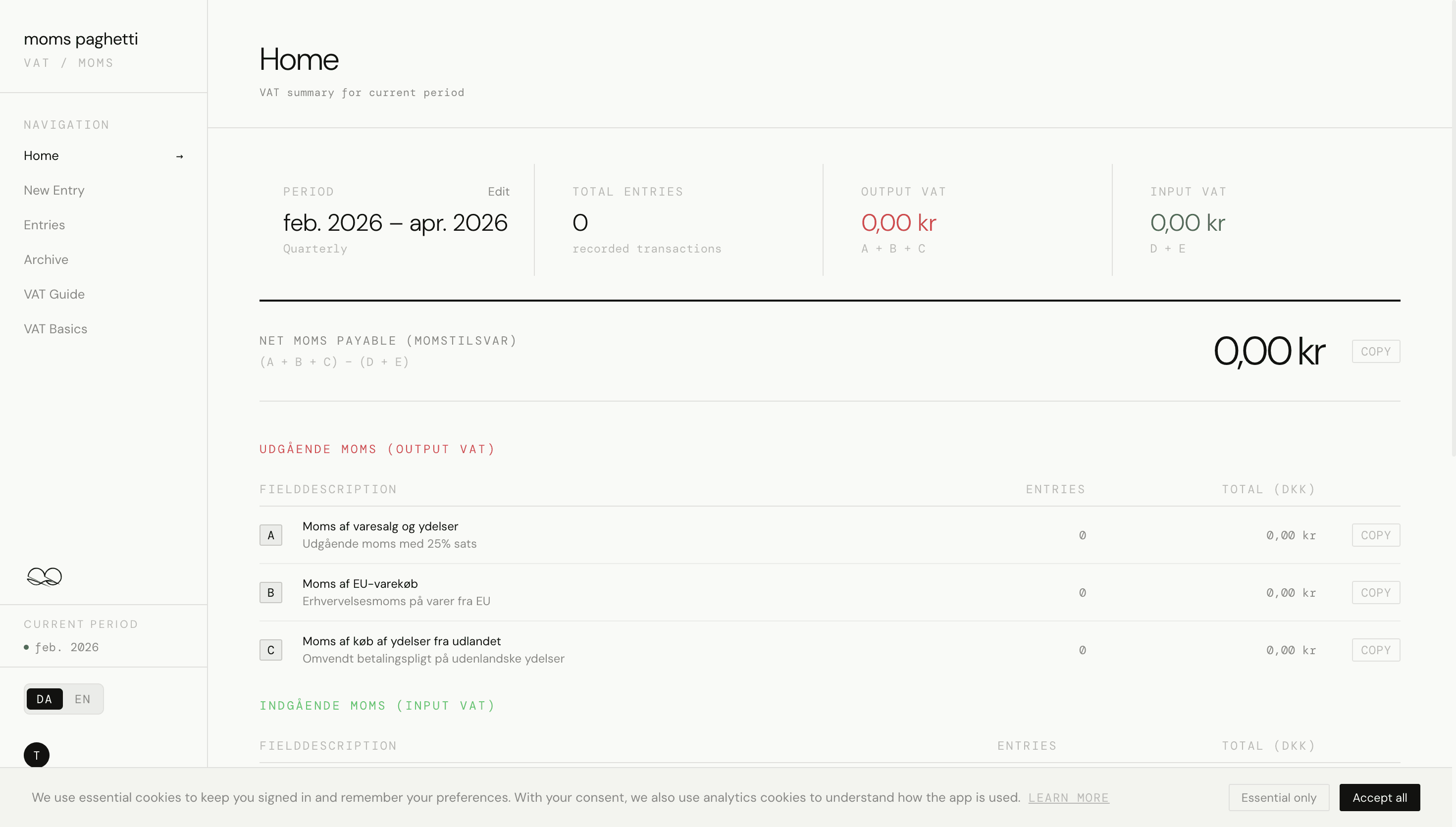Accept all cookies

coord(1379,797)
